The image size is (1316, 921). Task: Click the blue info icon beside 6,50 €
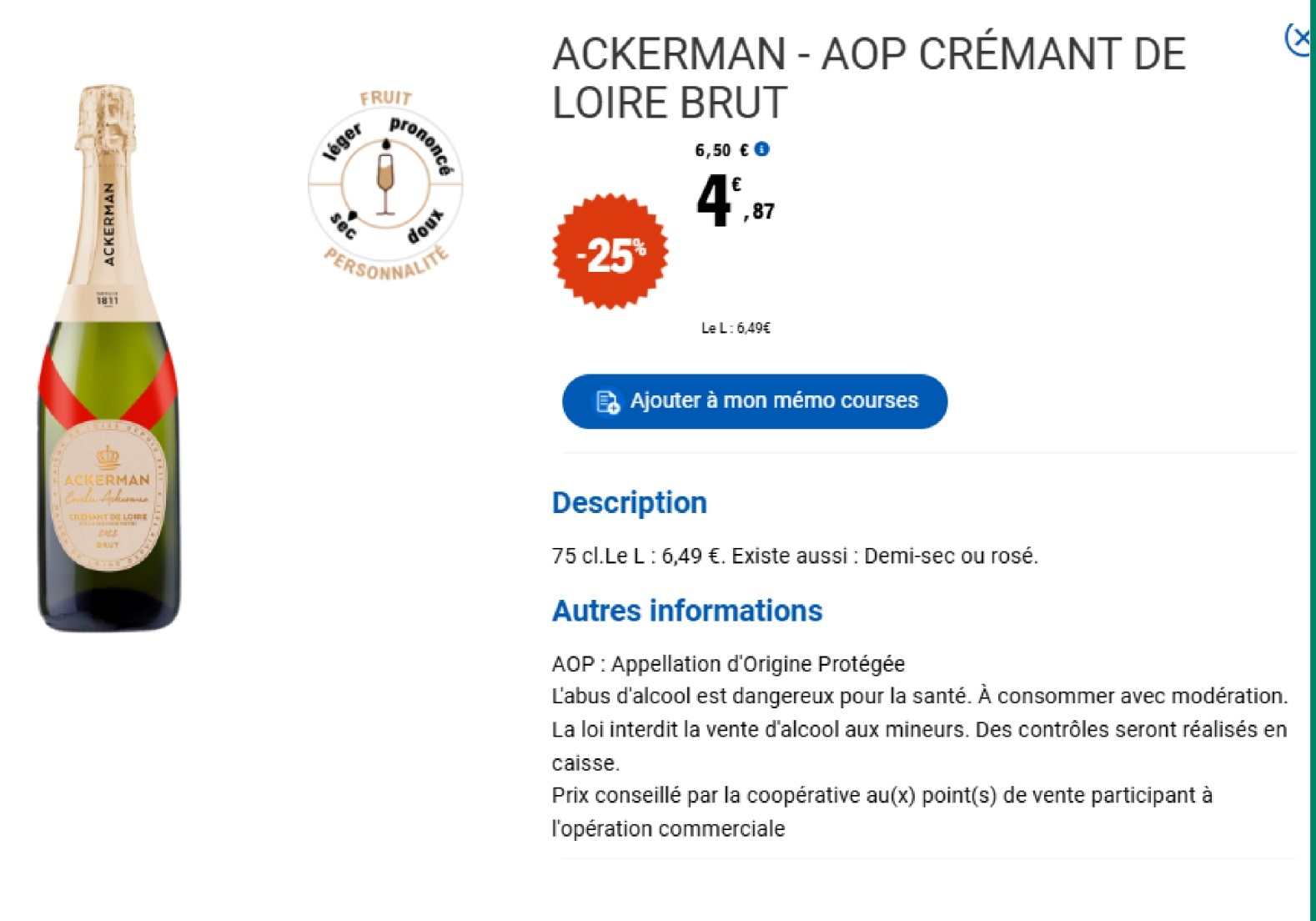(761, 149)
